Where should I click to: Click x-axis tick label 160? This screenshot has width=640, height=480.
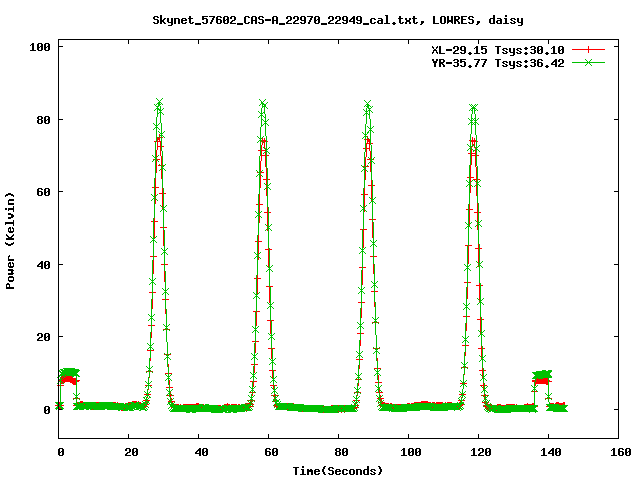tap(621, 452)
